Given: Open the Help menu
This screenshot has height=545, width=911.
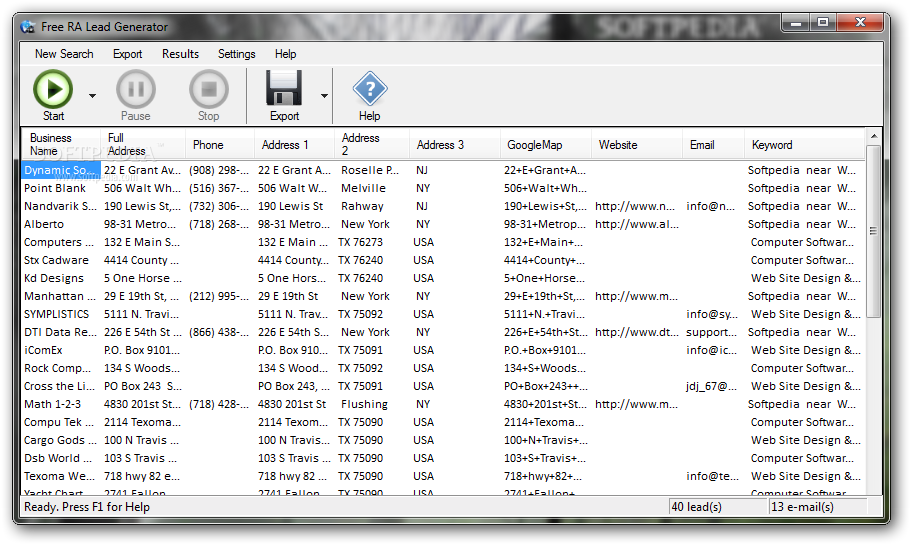Looking at the screenshot, I should click(x=285, y=54).
